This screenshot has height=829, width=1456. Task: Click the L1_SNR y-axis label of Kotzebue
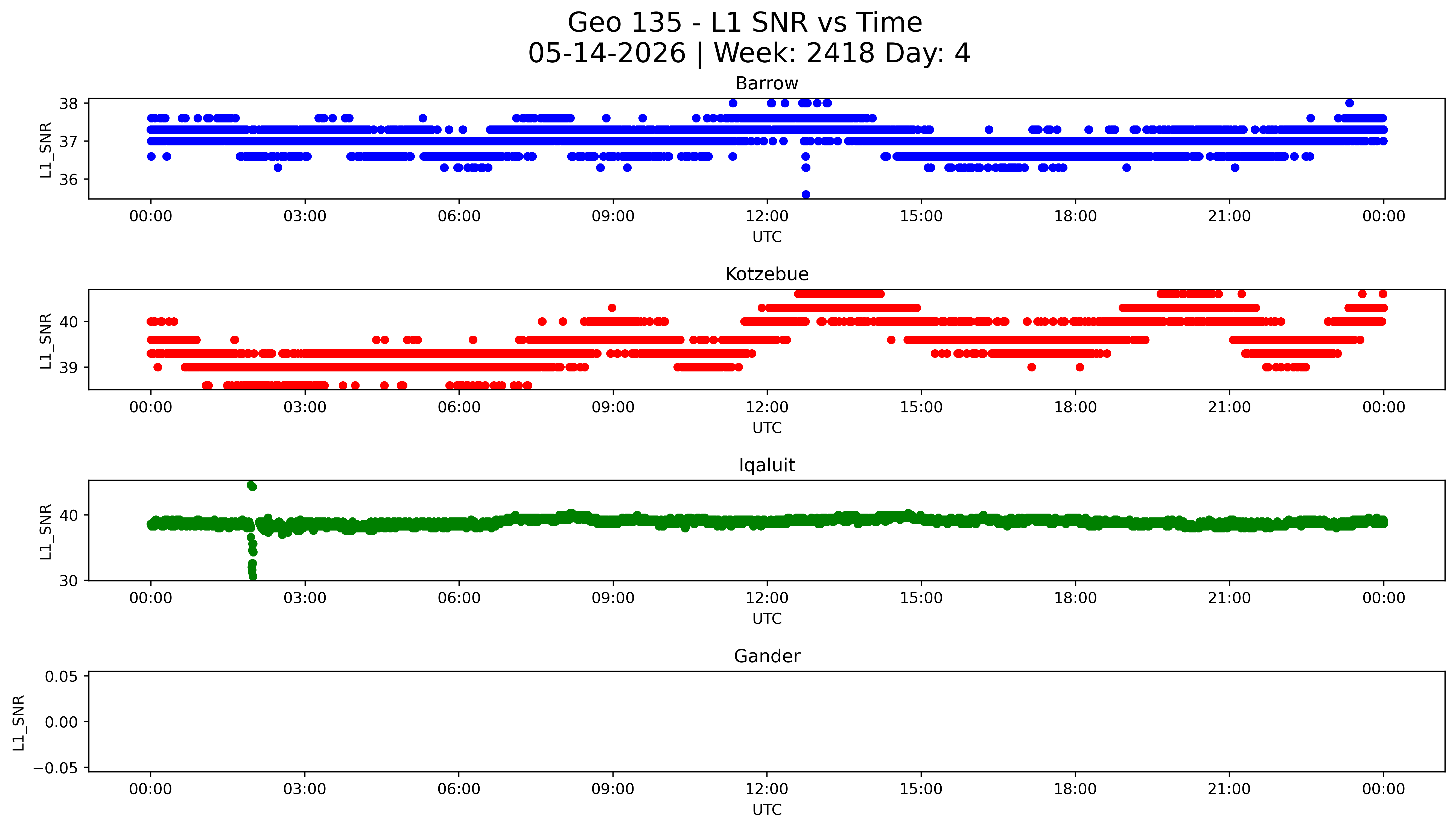coord(46,341)
